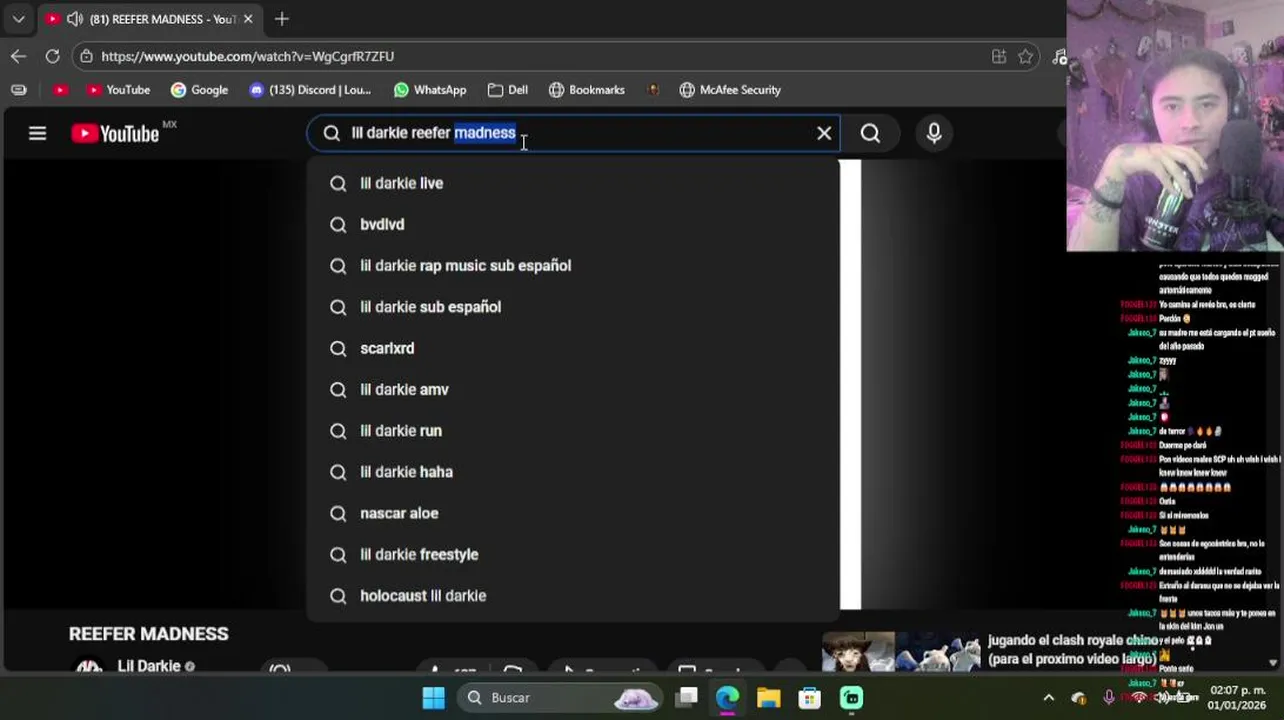The height and width of the screenshot is (720, 1284).
Task: Reload the page with refresh button
Action: [x=52, y=56]
